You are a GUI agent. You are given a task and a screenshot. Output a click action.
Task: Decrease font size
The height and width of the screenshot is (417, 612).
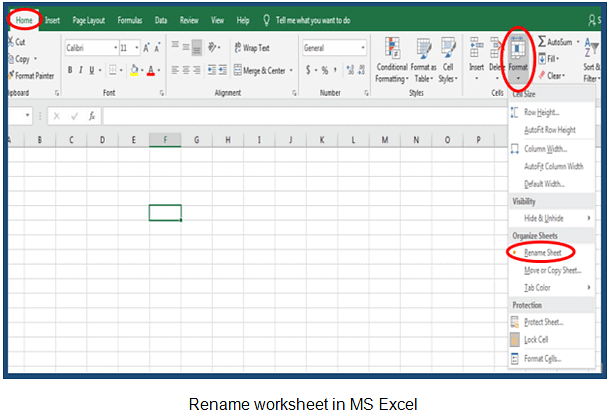157,48
